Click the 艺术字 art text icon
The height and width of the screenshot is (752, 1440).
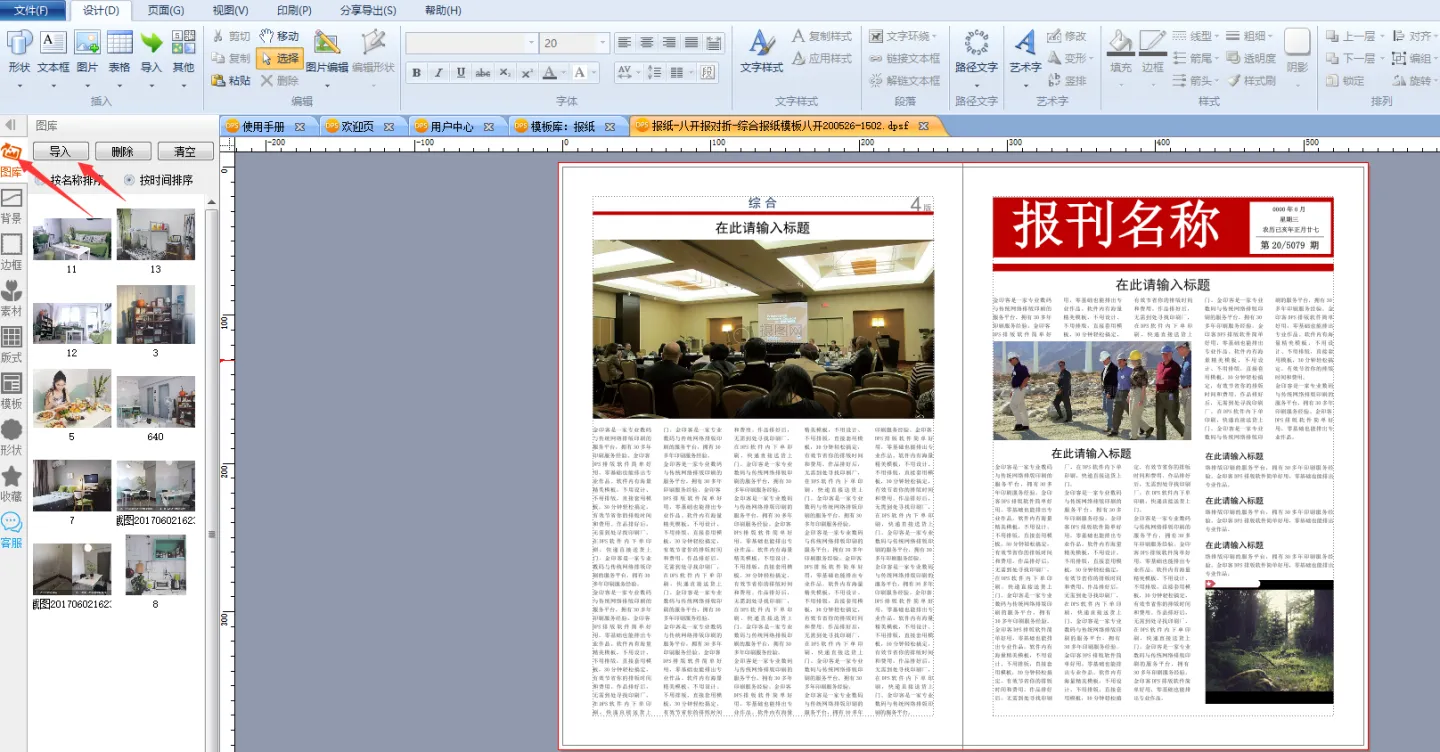[1025, 52]
